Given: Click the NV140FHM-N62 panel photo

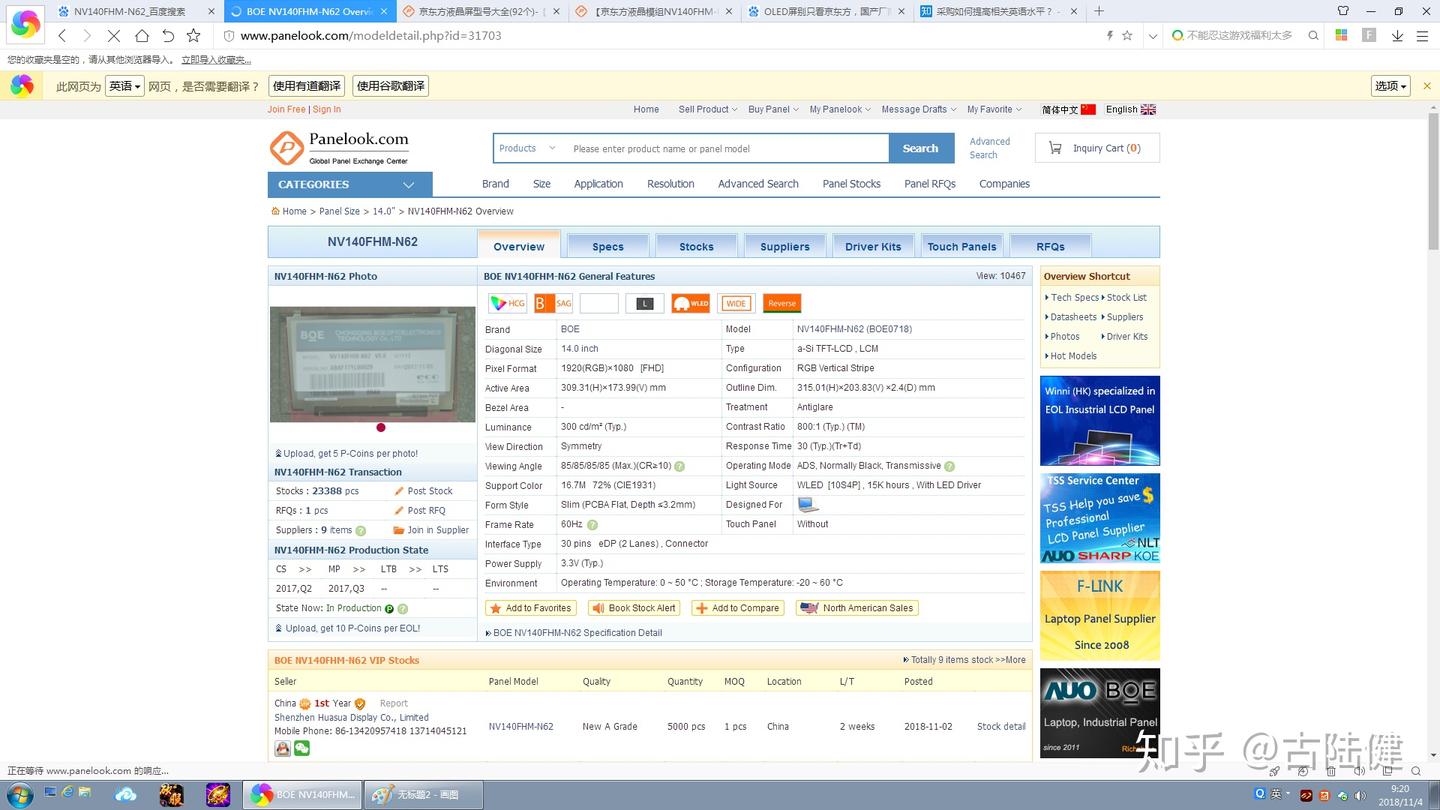Looking at the screenshot, I should click(373, 364).
